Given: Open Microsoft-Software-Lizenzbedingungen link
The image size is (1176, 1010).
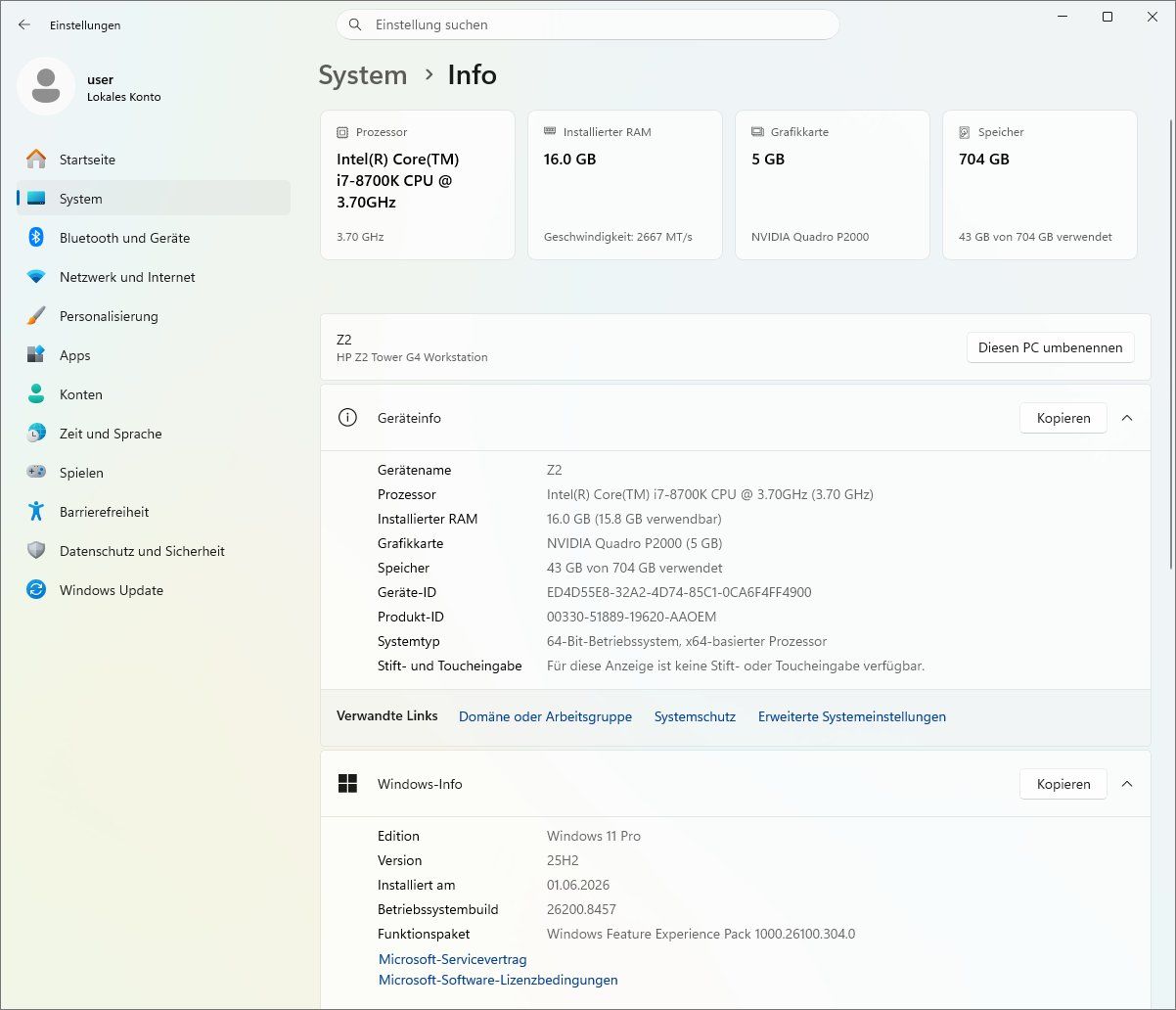Looking at the screenshot, I should pos(498,980).
